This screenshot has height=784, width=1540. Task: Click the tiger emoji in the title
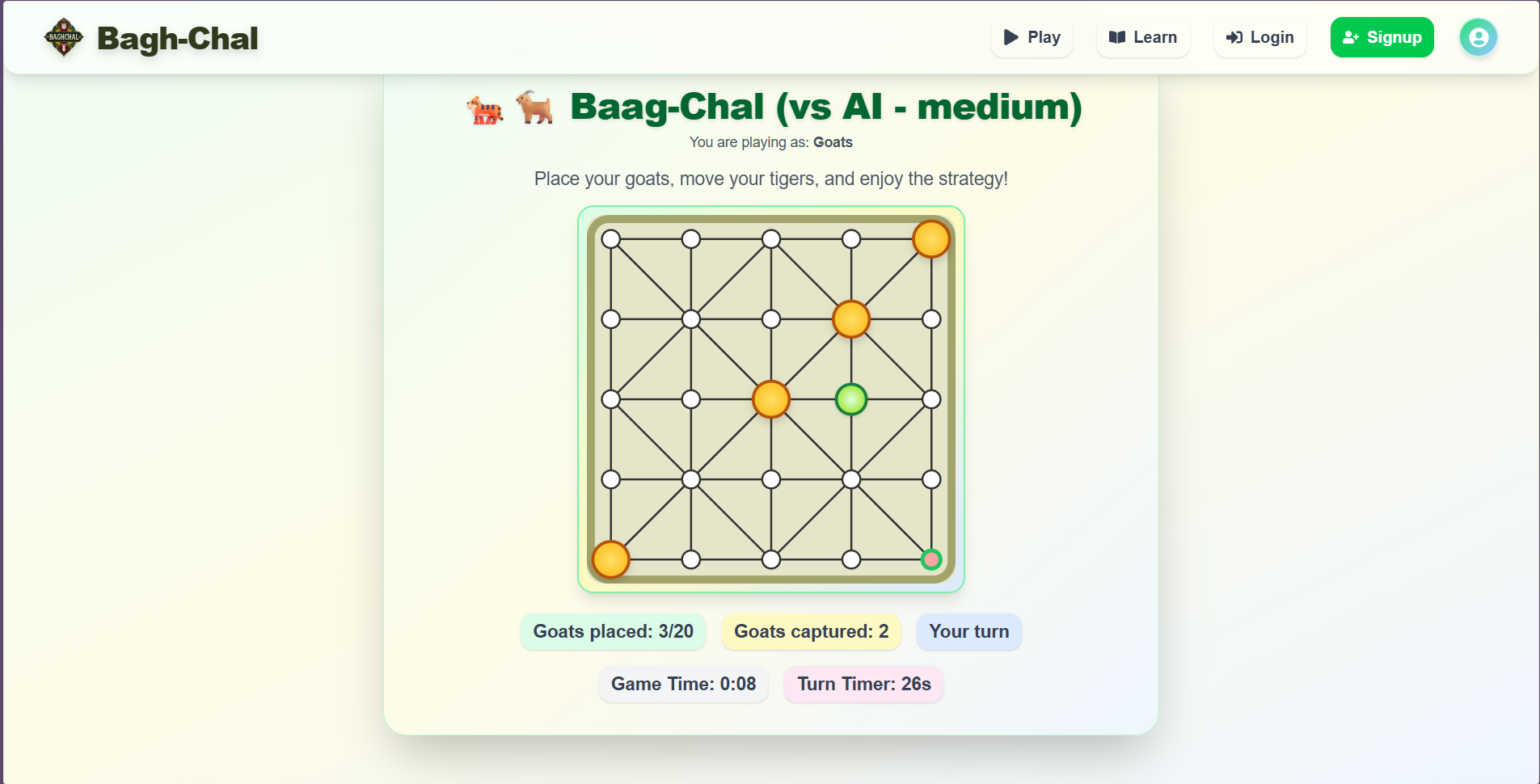(485, 109)
